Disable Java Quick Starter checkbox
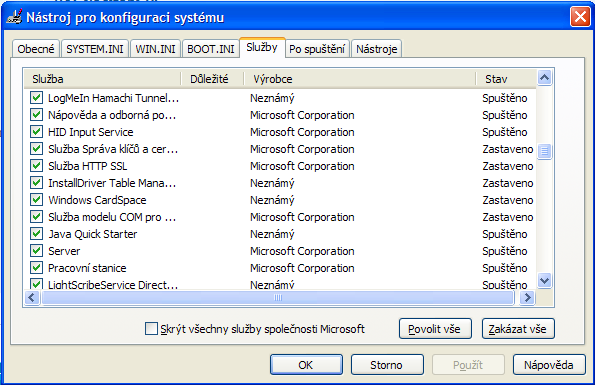This screenshot has width=595, height=385. pyautogui.click(x=36, y=234)
